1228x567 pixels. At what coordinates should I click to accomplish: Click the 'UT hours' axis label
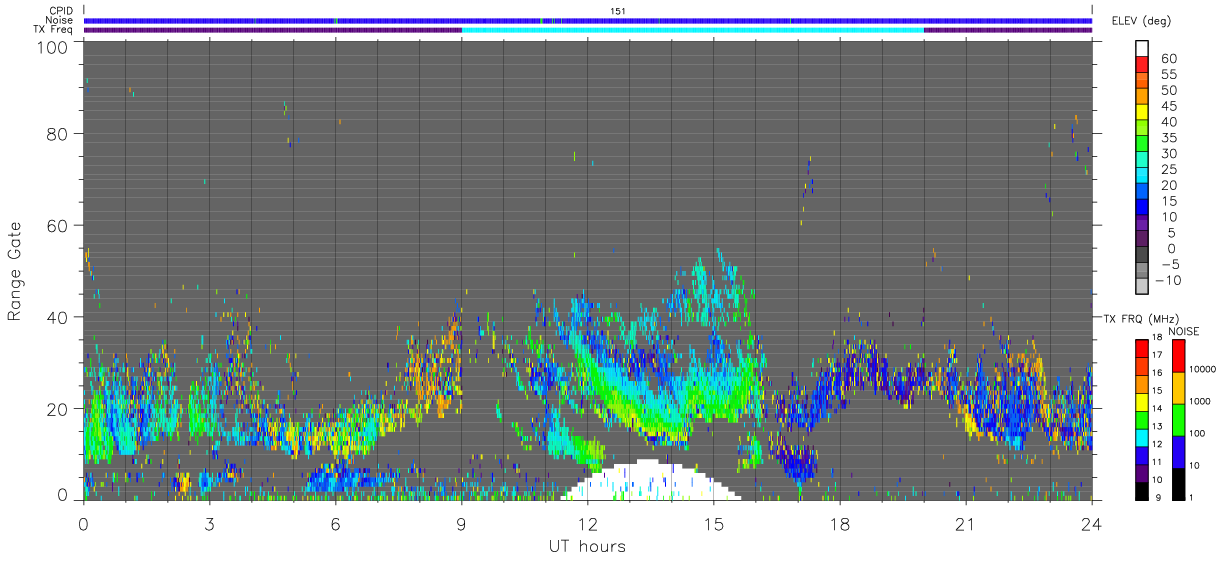coord(587,547)
